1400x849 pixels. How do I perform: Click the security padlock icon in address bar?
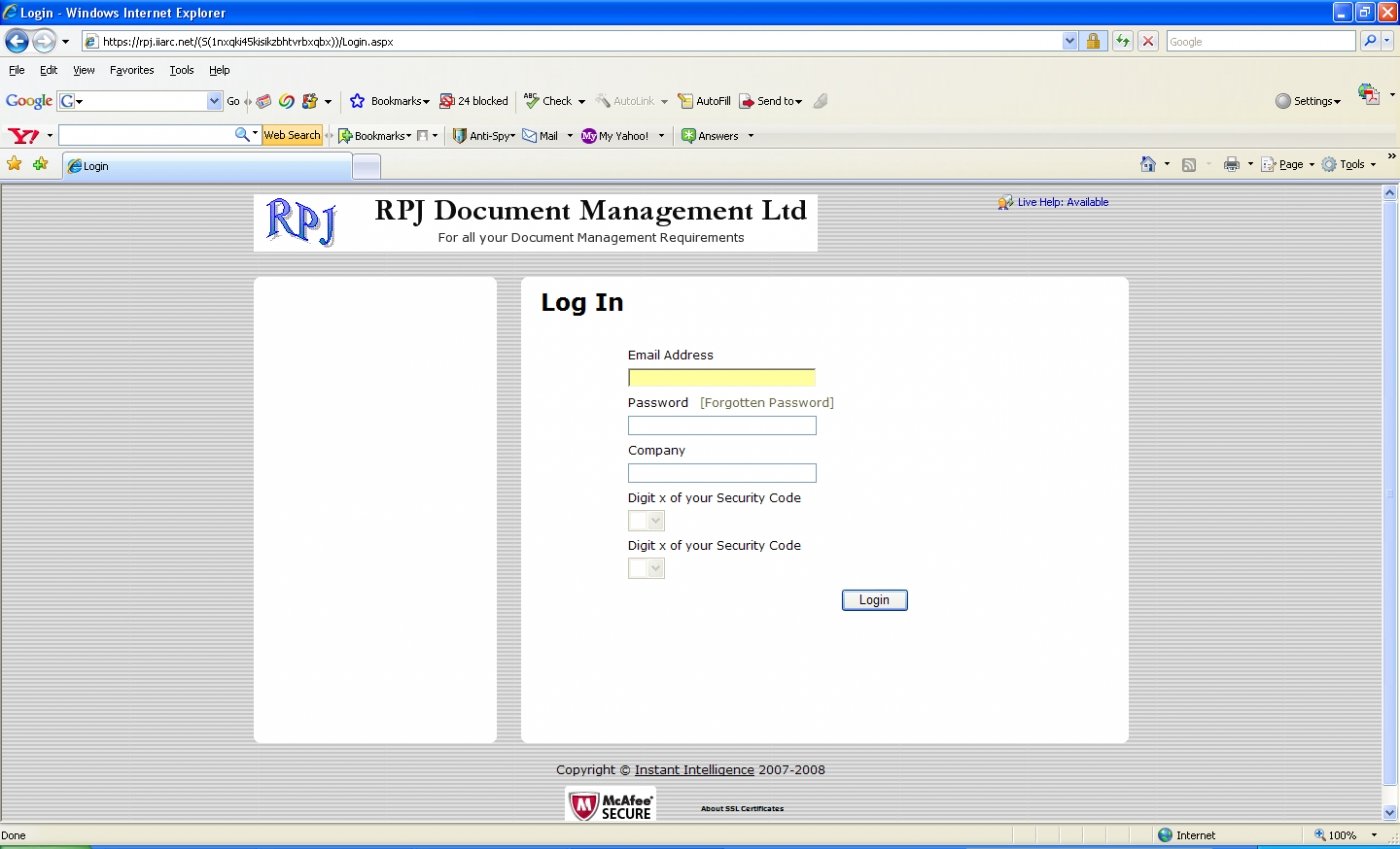point(1093,41)
